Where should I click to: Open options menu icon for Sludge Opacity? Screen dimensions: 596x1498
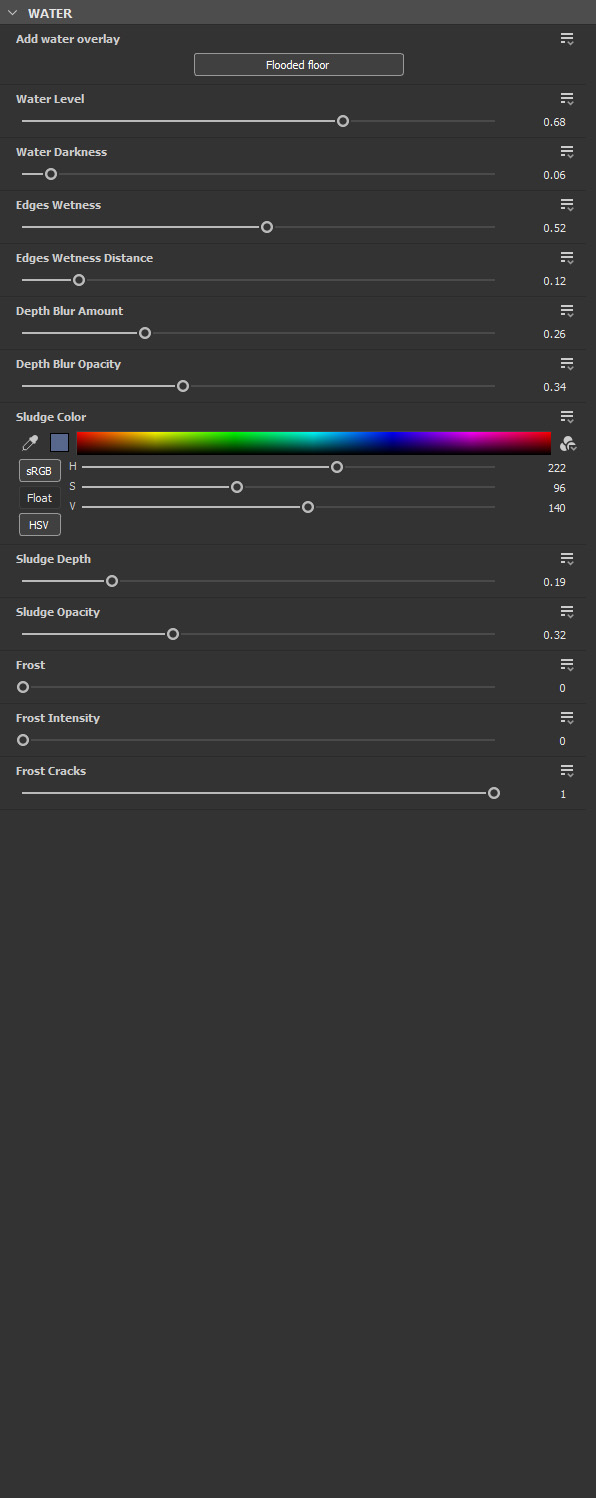(567, 612)
